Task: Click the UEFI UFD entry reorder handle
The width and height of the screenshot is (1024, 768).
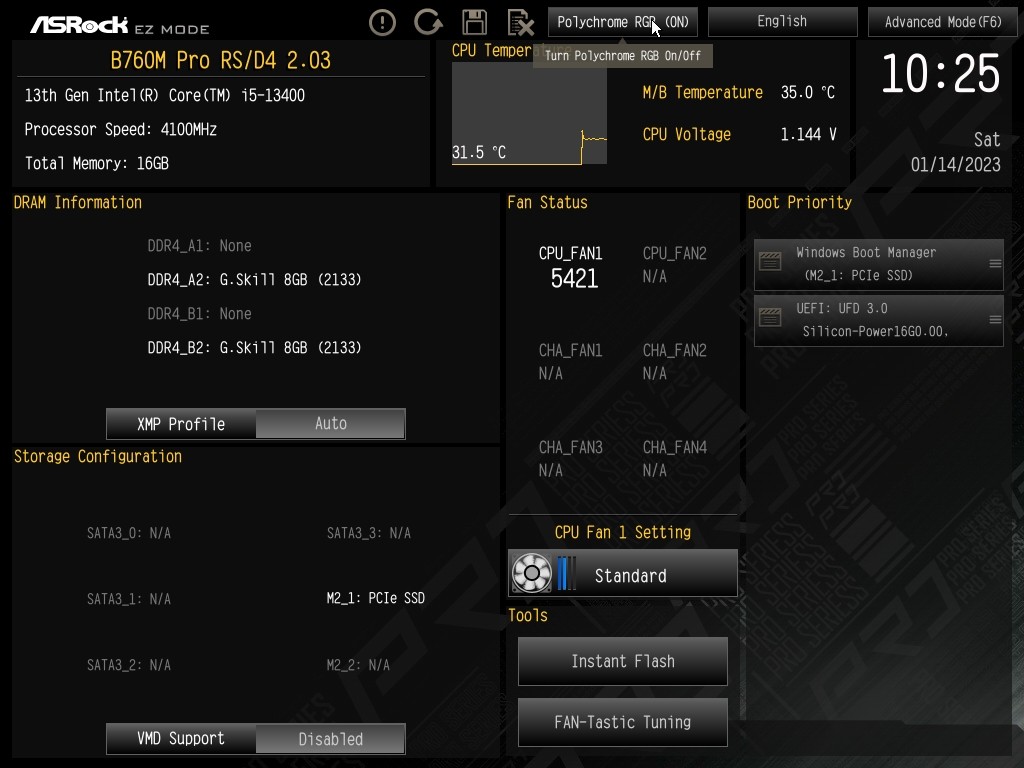Action: [995, 320]
